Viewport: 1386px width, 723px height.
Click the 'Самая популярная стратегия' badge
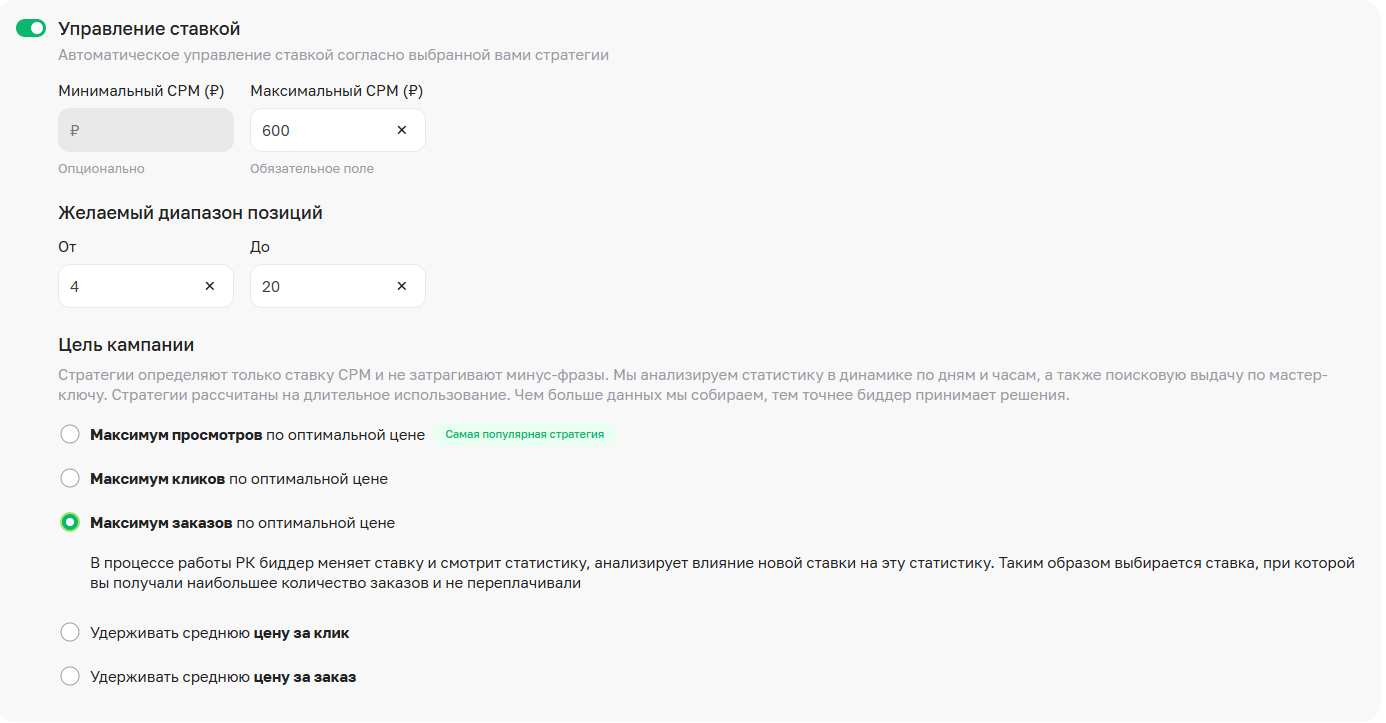[x=525, y=435]
